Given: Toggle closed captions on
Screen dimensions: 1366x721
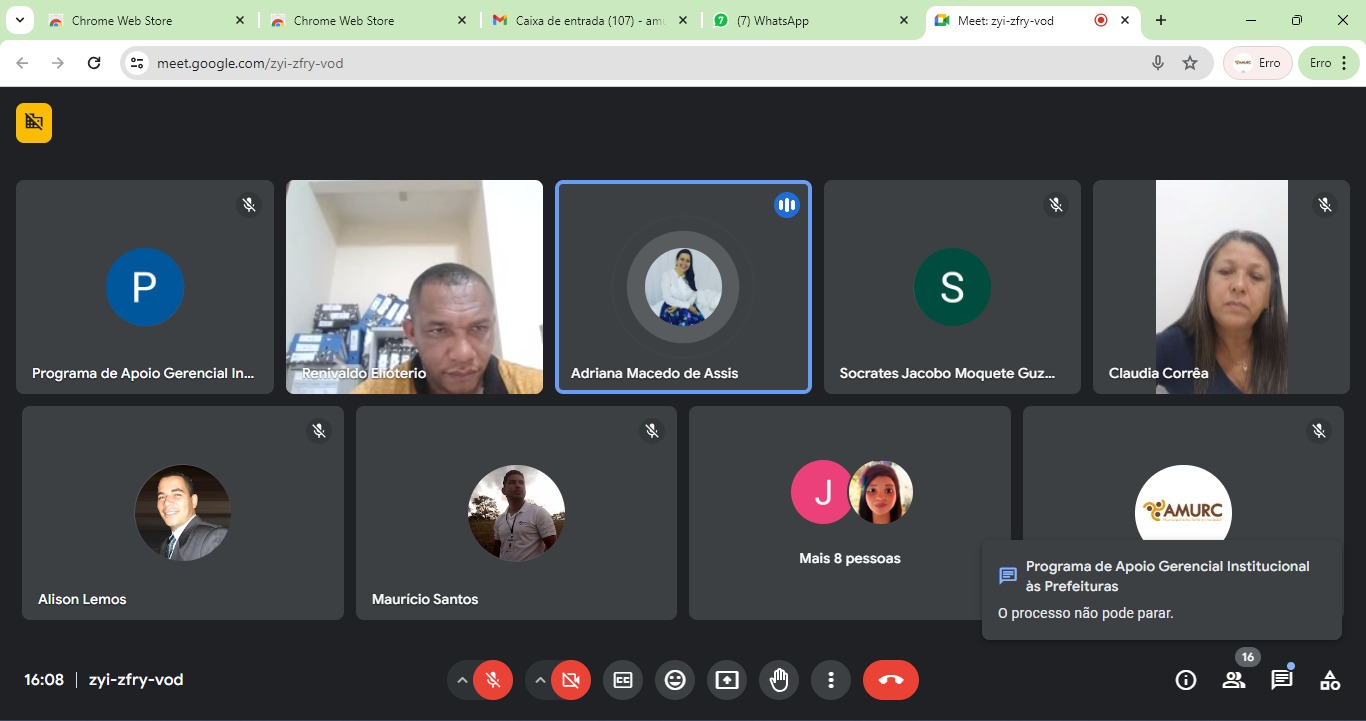Looking at the screenshot, I should 623,680.
